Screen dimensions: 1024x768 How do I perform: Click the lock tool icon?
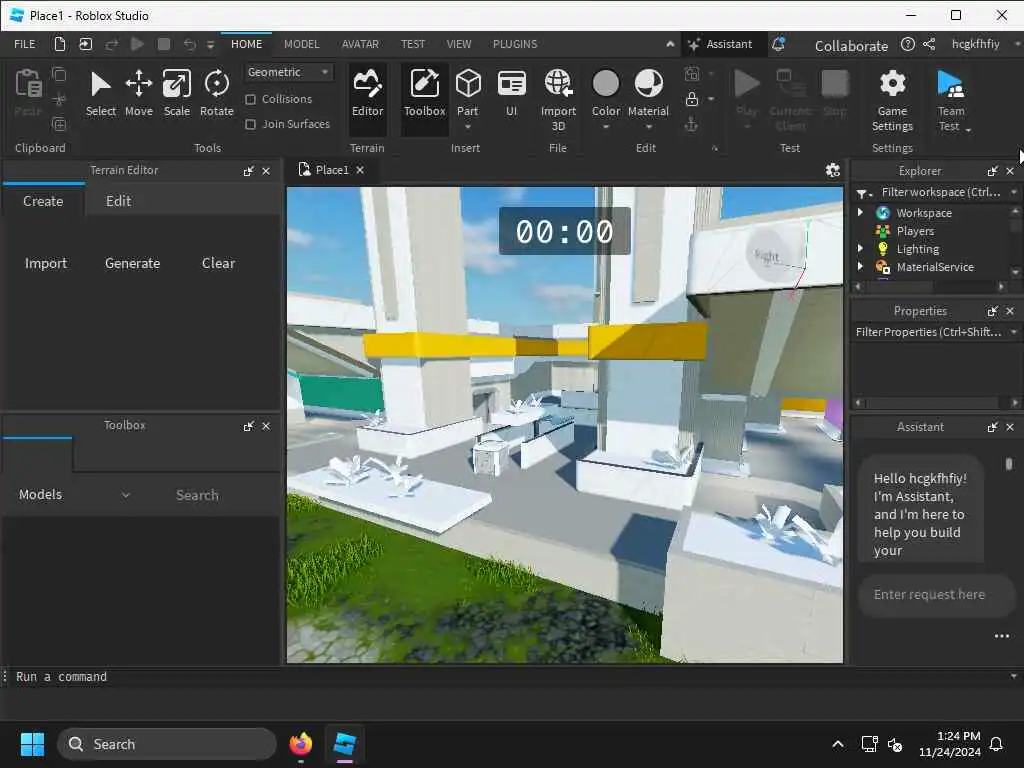click(x=692, y=99)
